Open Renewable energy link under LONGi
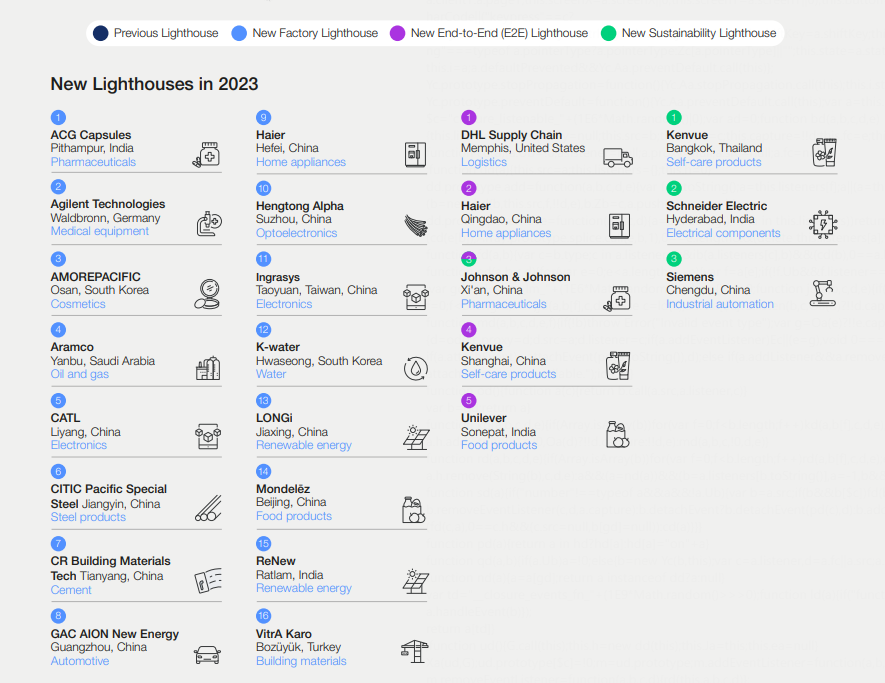 [x=304, y=445]
